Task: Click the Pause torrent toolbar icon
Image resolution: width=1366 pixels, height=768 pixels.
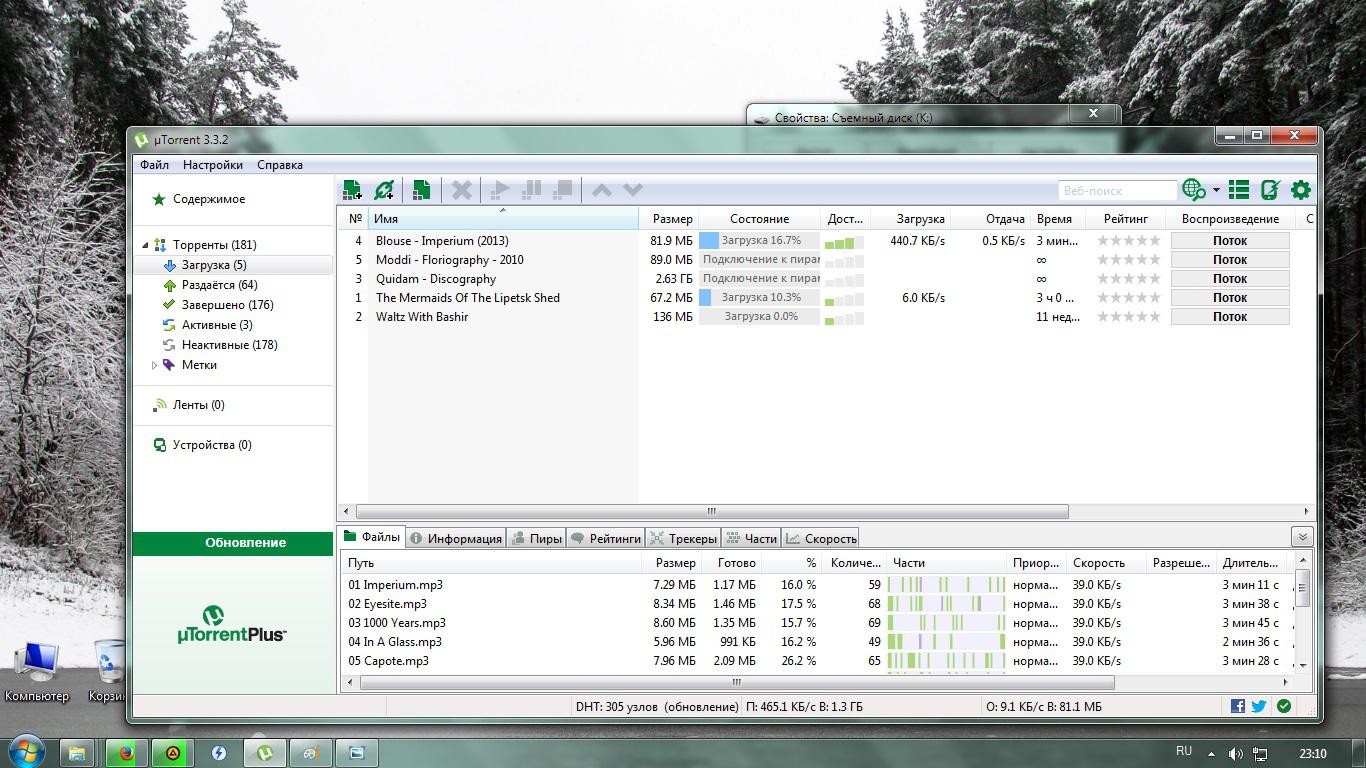Action: 532,189
